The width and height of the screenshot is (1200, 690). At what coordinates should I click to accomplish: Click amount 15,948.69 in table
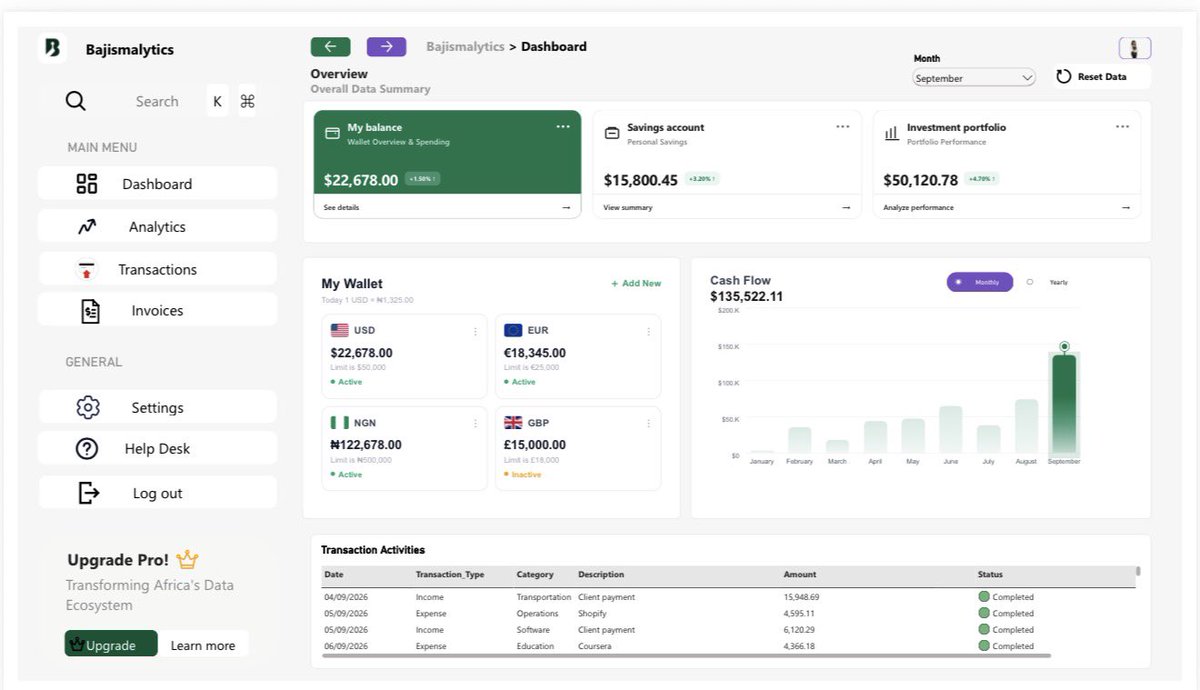coord(801,597)
